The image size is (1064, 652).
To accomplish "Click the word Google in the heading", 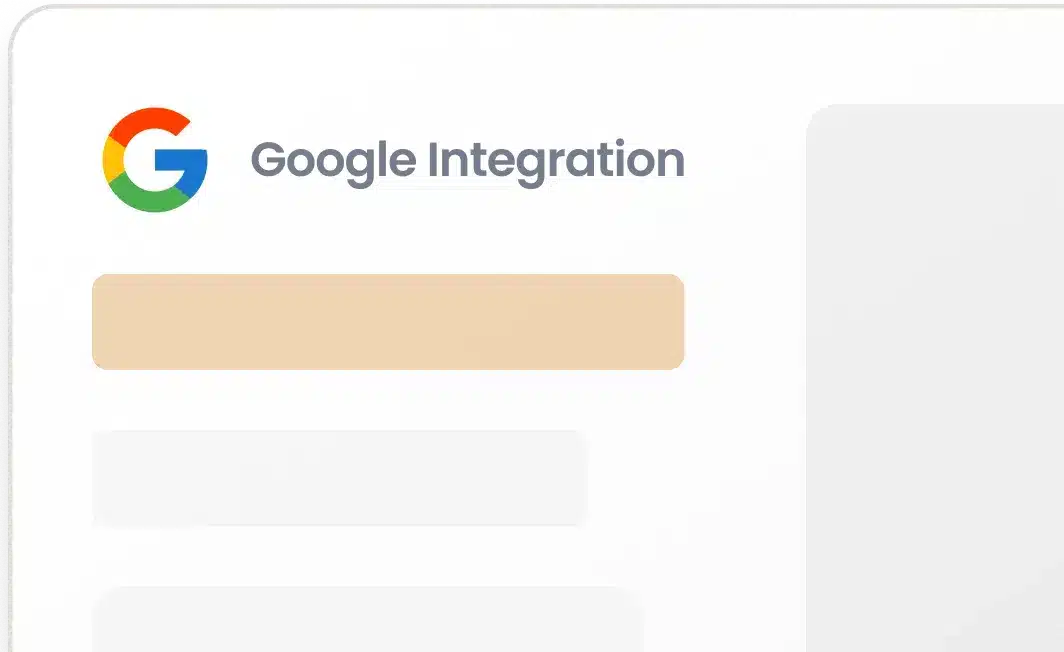I will coord(333,162).
